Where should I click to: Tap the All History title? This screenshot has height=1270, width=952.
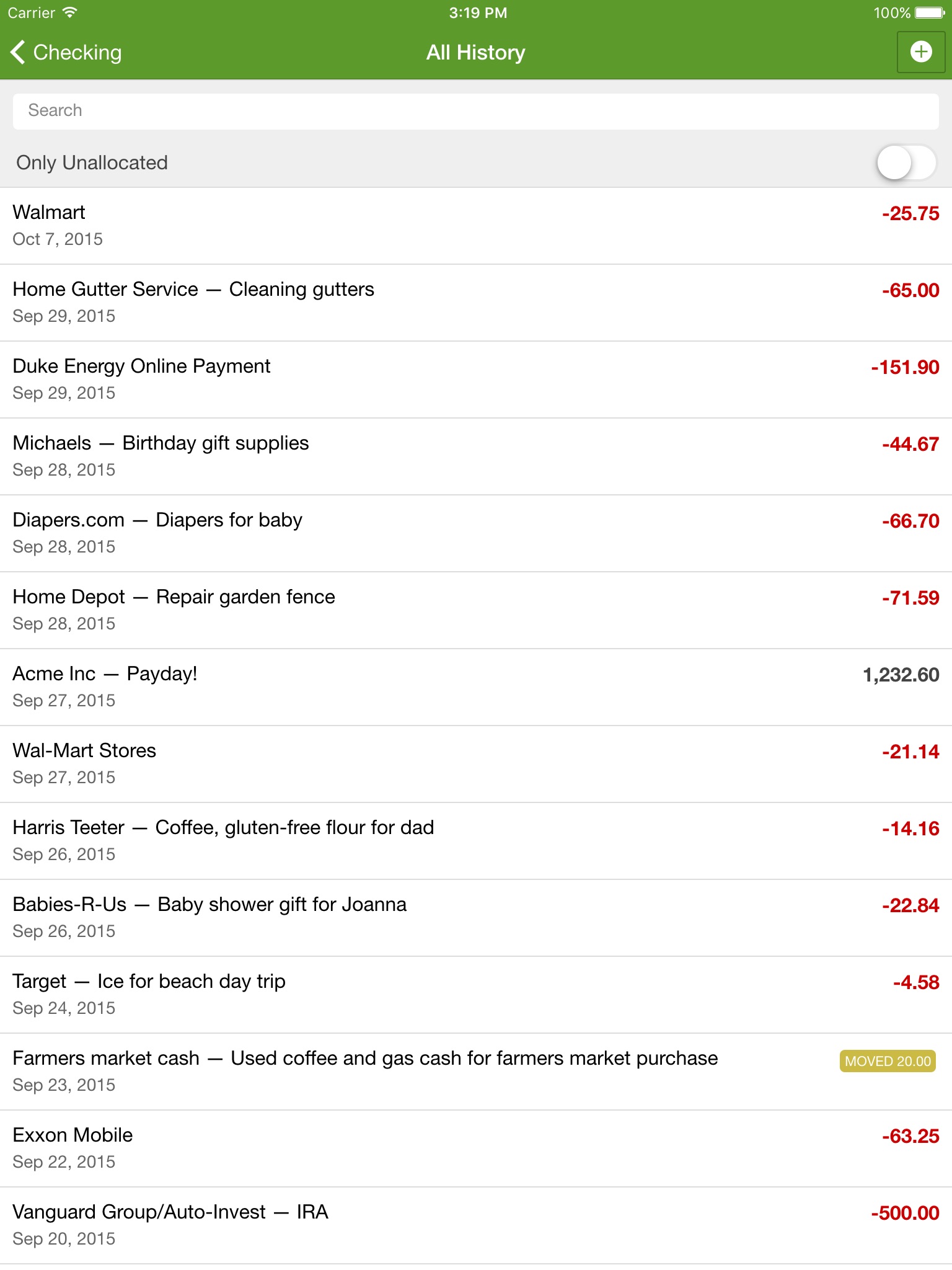tap(475, 53)
